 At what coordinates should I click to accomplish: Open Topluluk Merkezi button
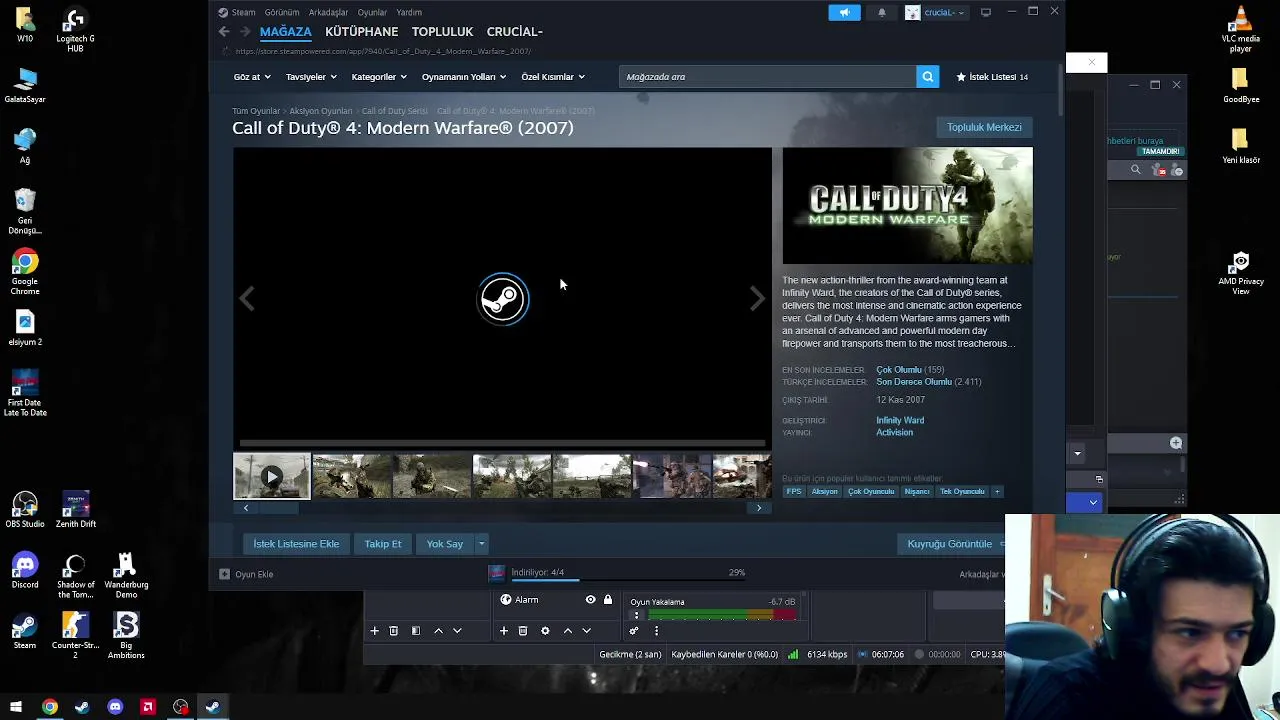click(984, 127)
